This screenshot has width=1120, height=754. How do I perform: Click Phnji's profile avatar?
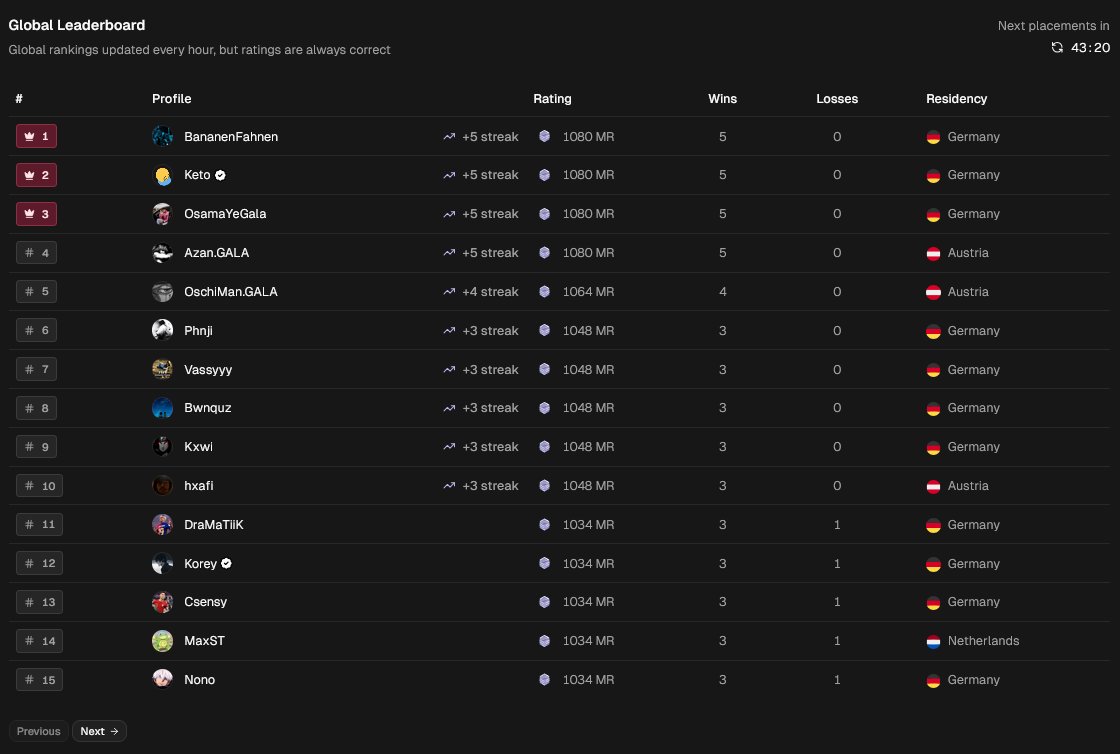162,330
